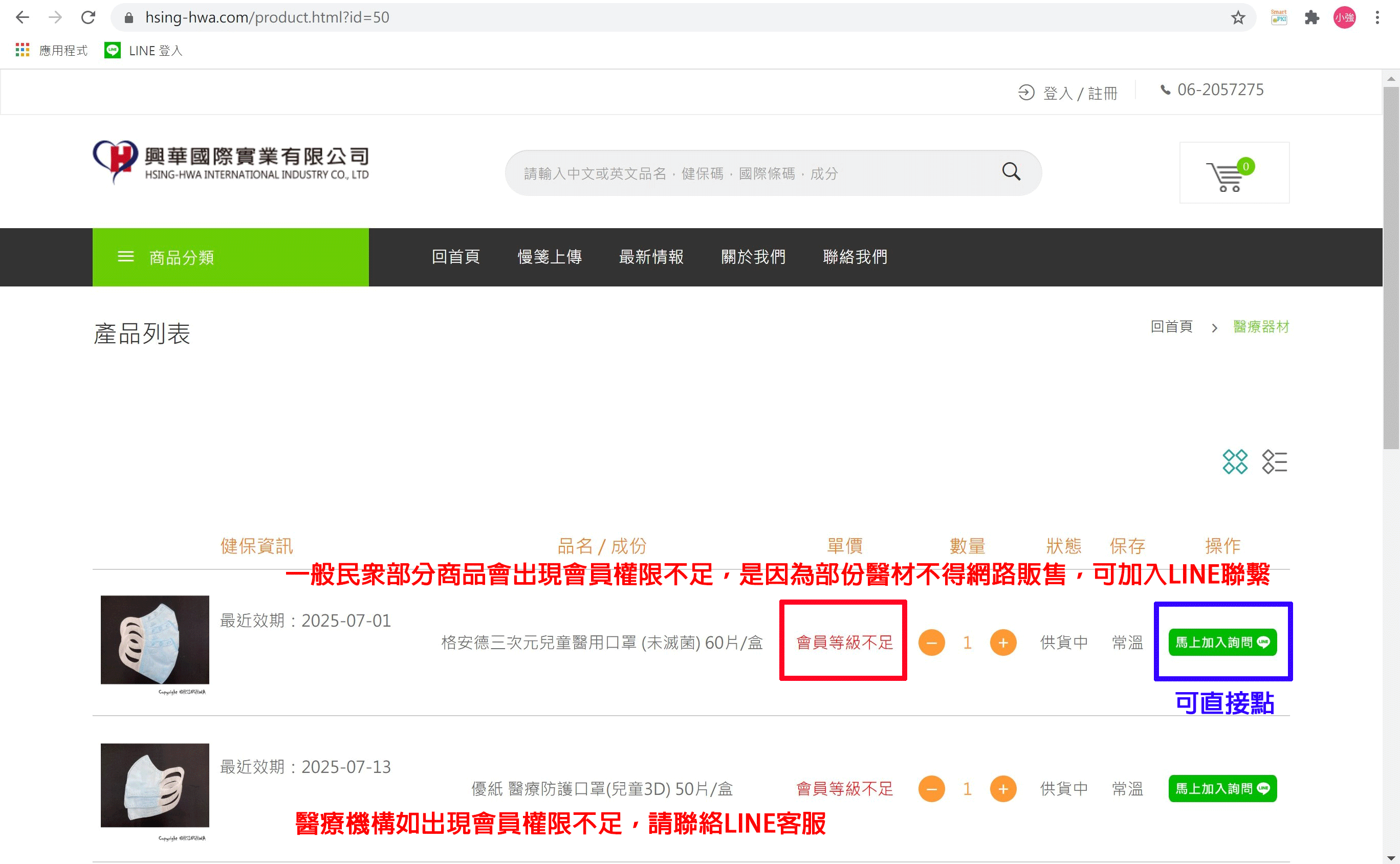Bookmark page with the star icon

1238,18
